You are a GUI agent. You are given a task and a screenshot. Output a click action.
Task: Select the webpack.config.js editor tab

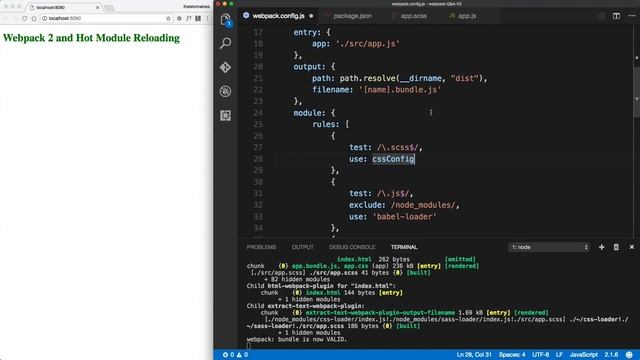278,16
